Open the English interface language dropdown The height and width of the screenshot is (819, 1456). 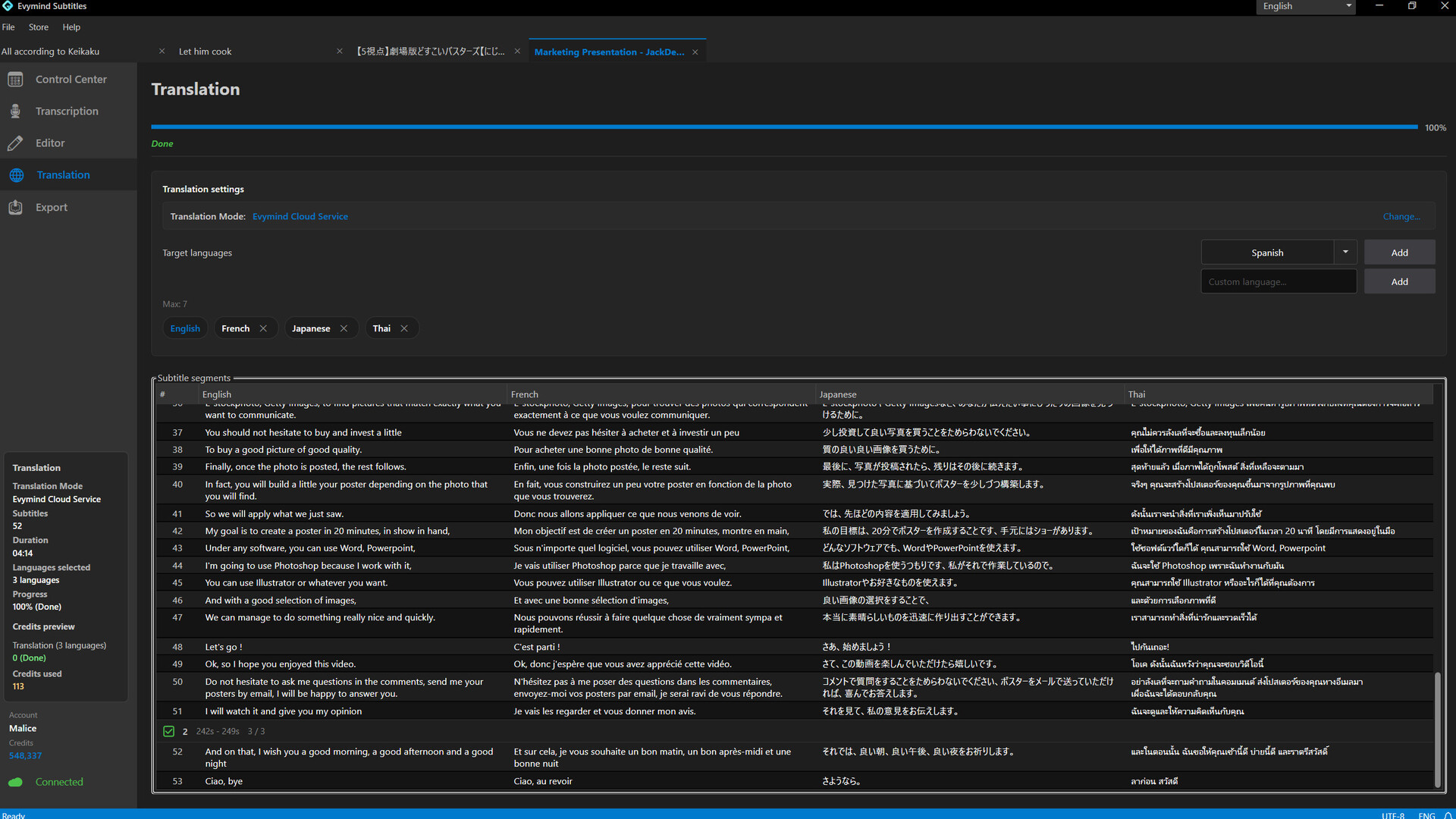(x=1306, y=6)
